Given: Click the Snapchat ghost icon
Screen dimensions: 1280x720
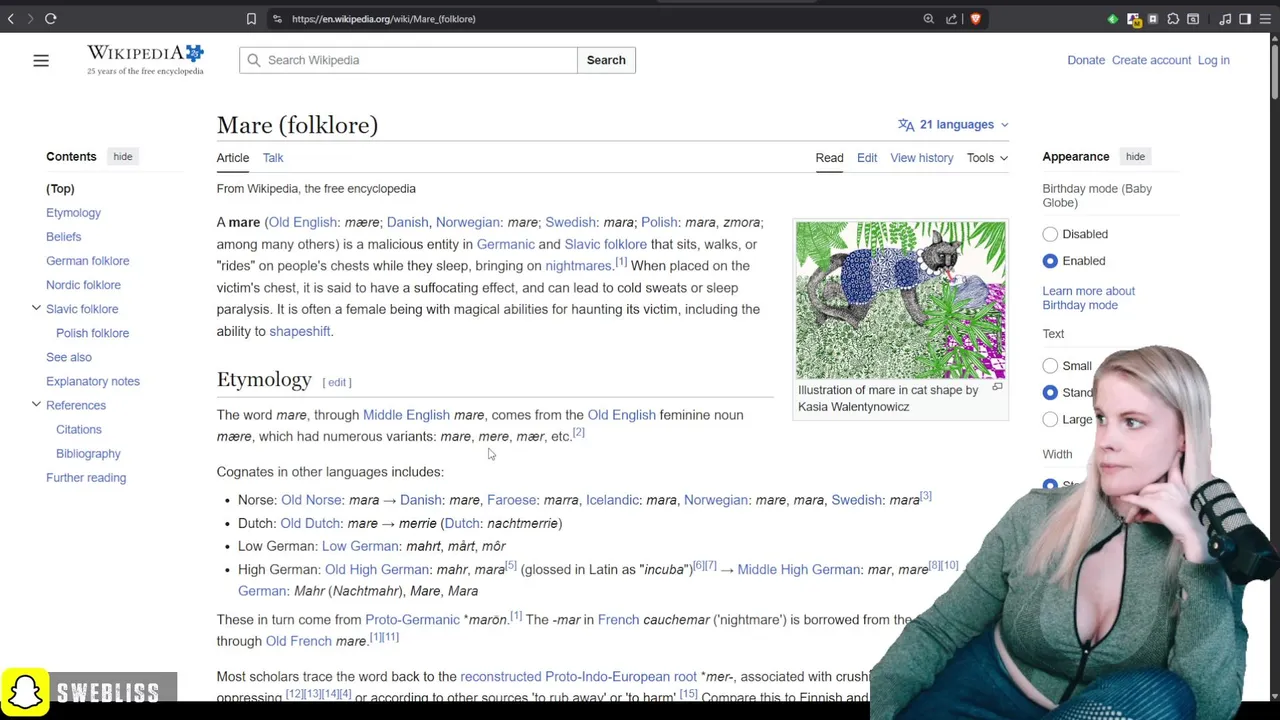Looking at the screenshot, I should [25, 692].
